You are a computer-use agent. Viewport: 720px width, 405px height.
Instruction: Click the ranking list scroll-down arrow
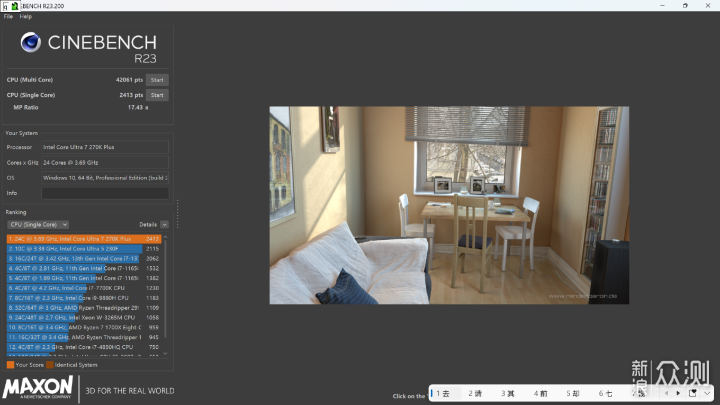[x=165, y=354]
